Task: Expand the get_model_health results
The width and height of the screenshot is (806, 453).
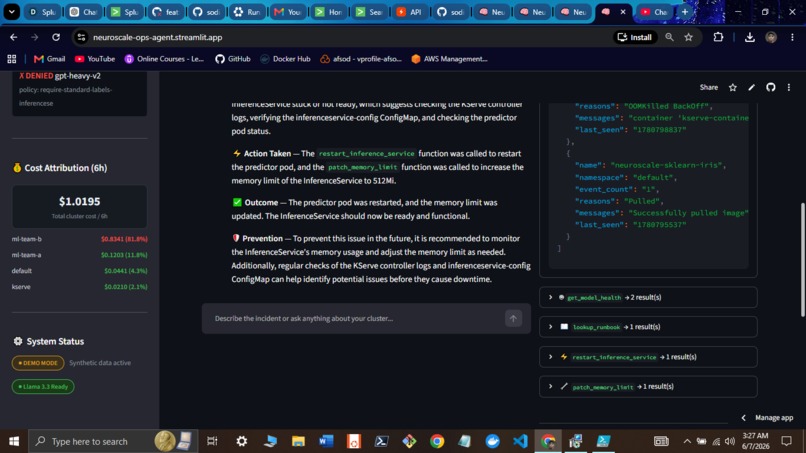Action: point(648,297)
